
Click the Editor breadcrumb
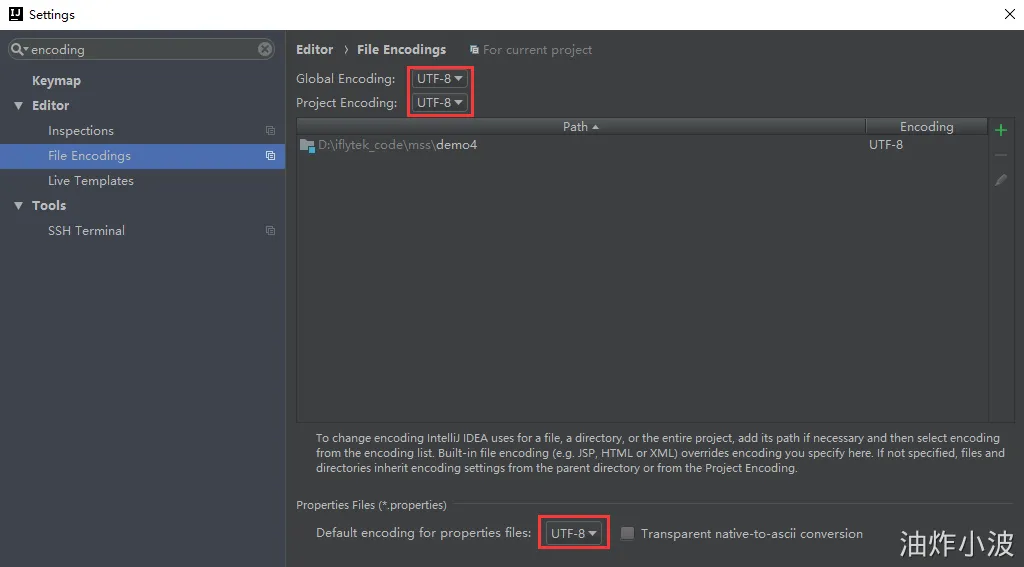tap(314, 50)
